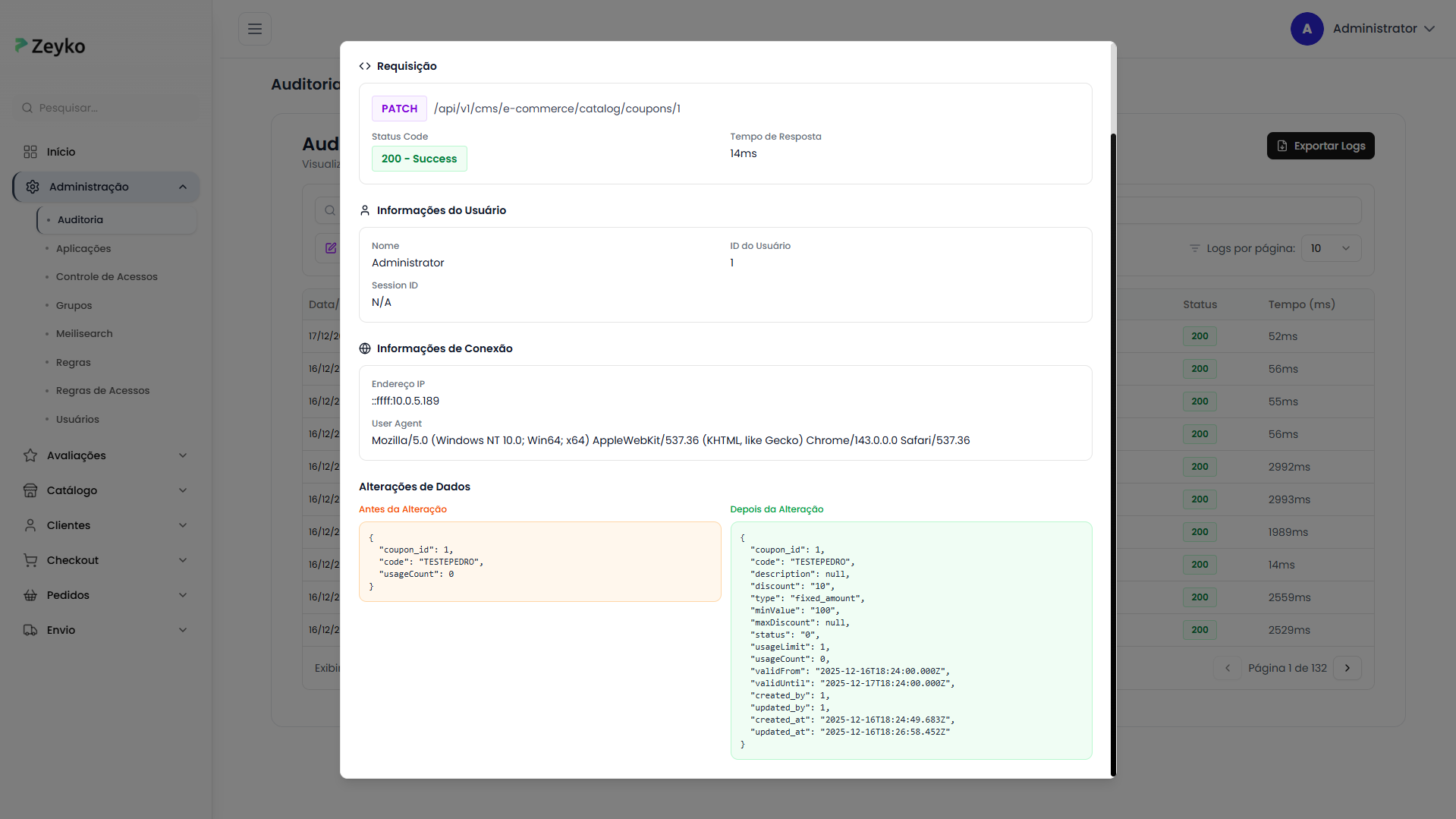Image resolution: width=1456 pixels, height=819 pixels.
Task: Click the Envio truck icon
Action: [x=30, y=630]
